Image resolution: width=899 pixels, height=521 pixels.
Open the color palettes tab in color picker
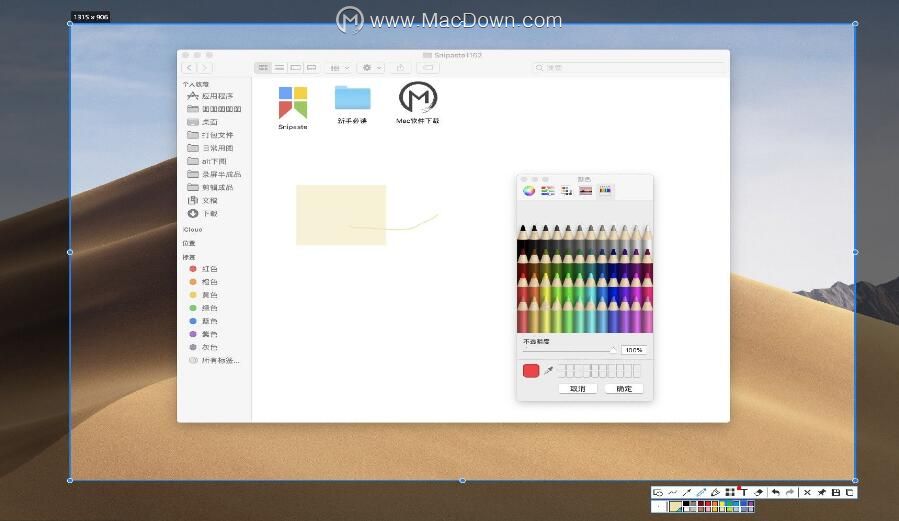click(x=566, y=191)
